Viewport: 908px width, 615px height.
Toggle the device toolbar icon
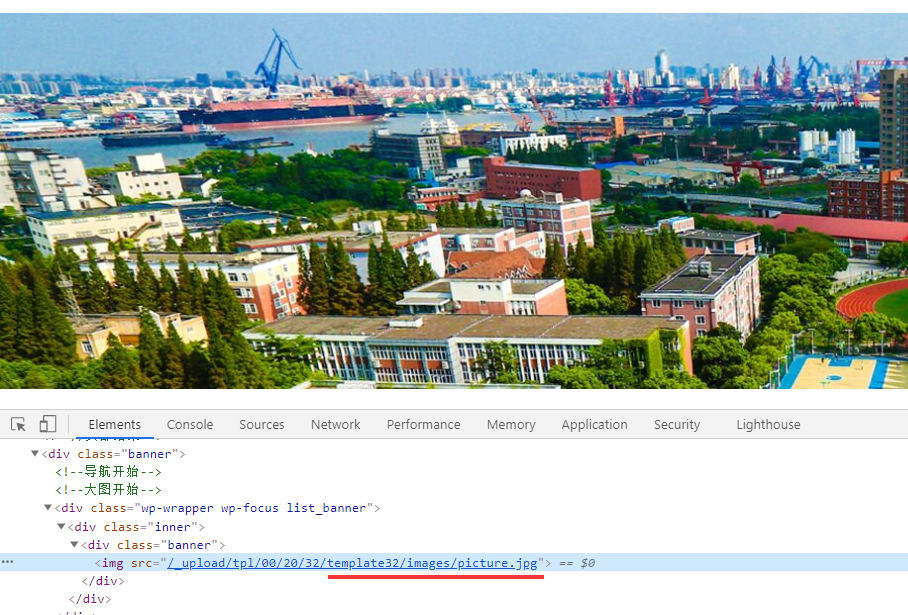47,424
